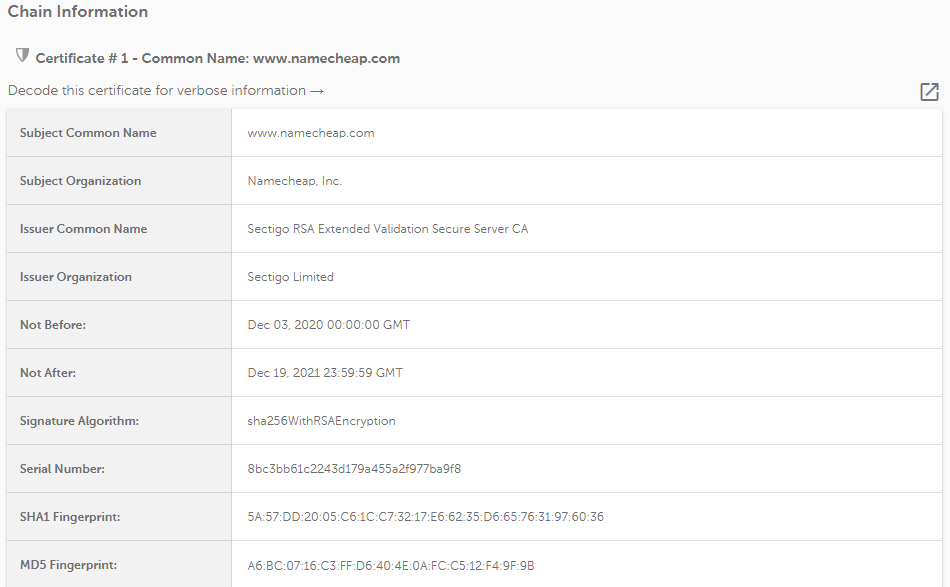Click the Subject Common Name label cell
950x587 pixels.
click(119, 133)
